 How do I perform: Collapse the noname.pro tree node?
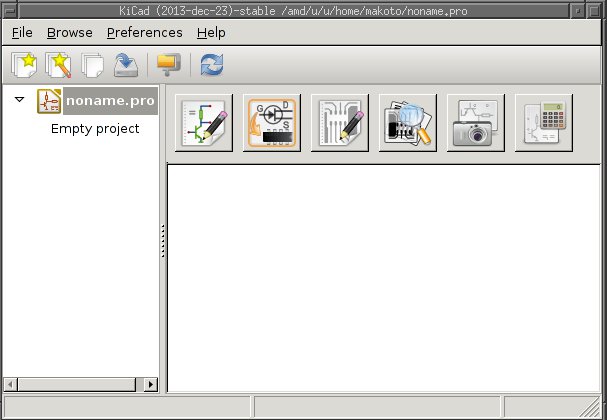click(x=20, y=100)
